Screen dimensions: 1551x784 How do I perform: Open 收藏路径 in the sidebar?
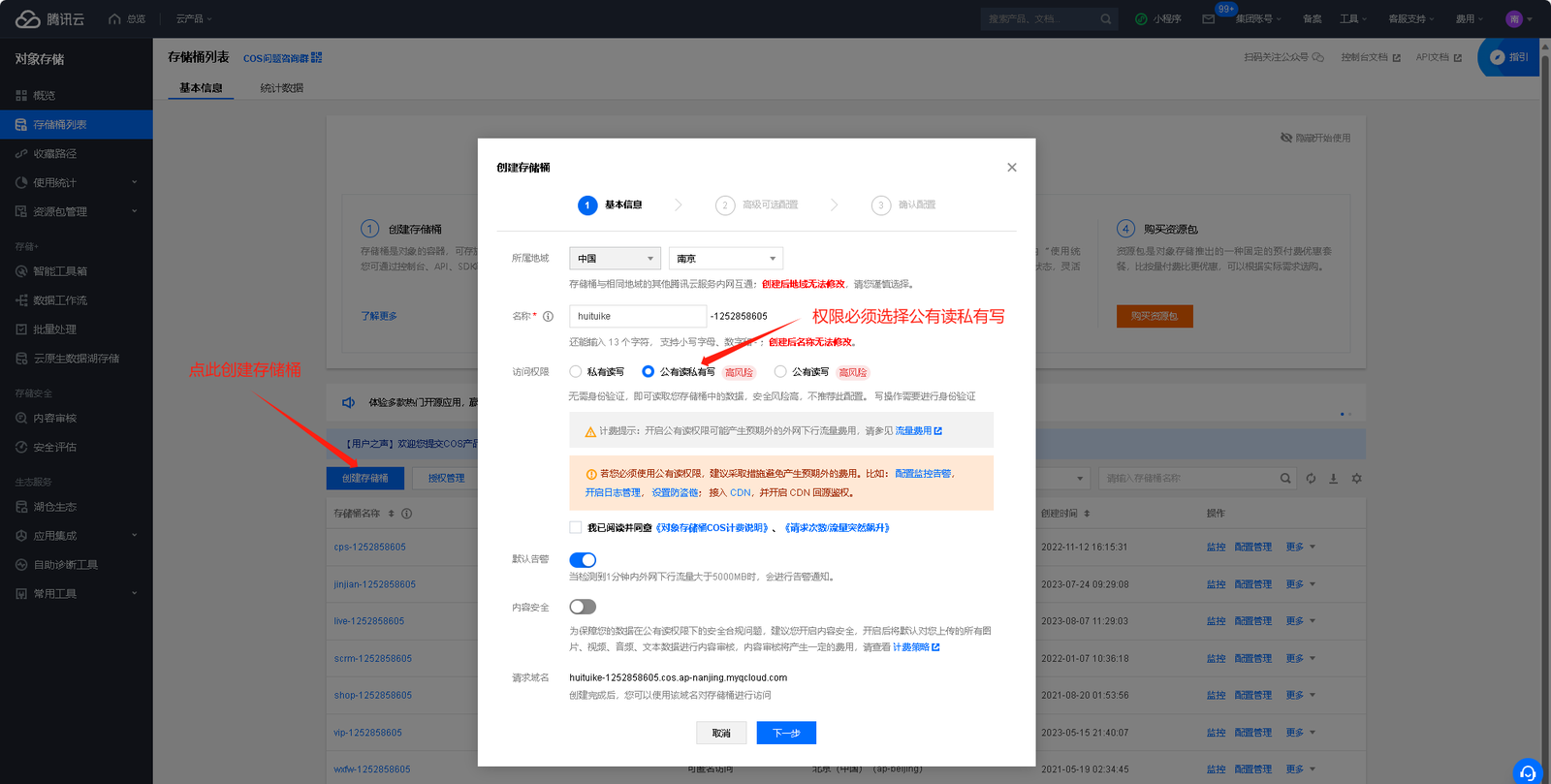pyautogui.click(x=77, y=153)
